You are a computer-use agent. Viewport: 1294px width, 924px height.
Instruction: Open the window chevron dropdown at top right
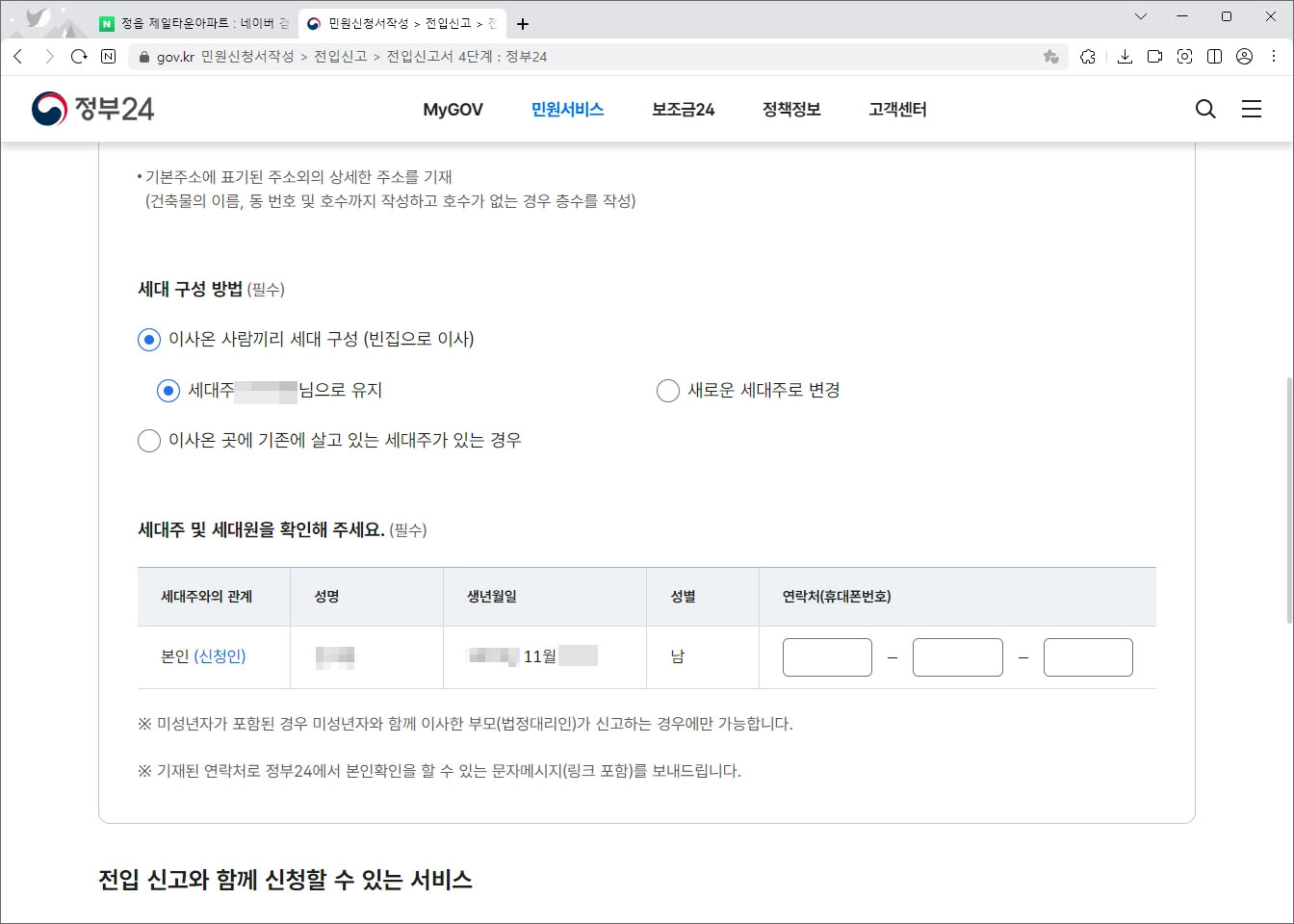click(x=1141, y=16)
